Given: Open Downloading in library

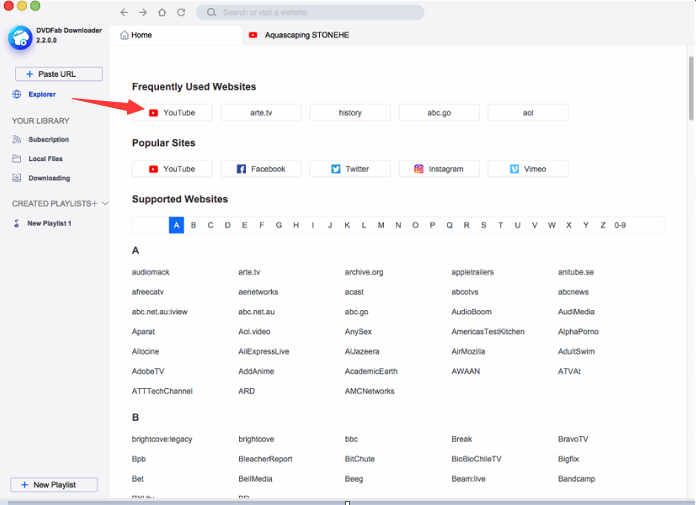Looking at the screenshot, I should click(x=49, y=178).
